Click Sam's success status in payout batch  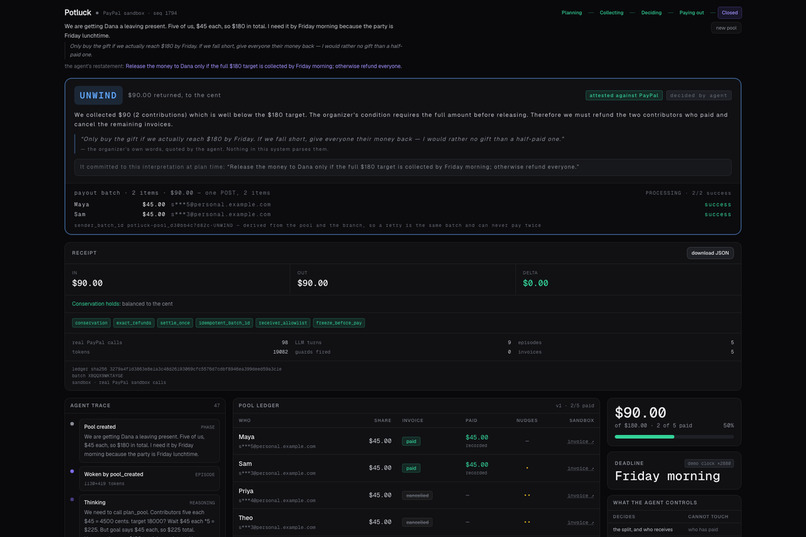click(x=718, y=214)
